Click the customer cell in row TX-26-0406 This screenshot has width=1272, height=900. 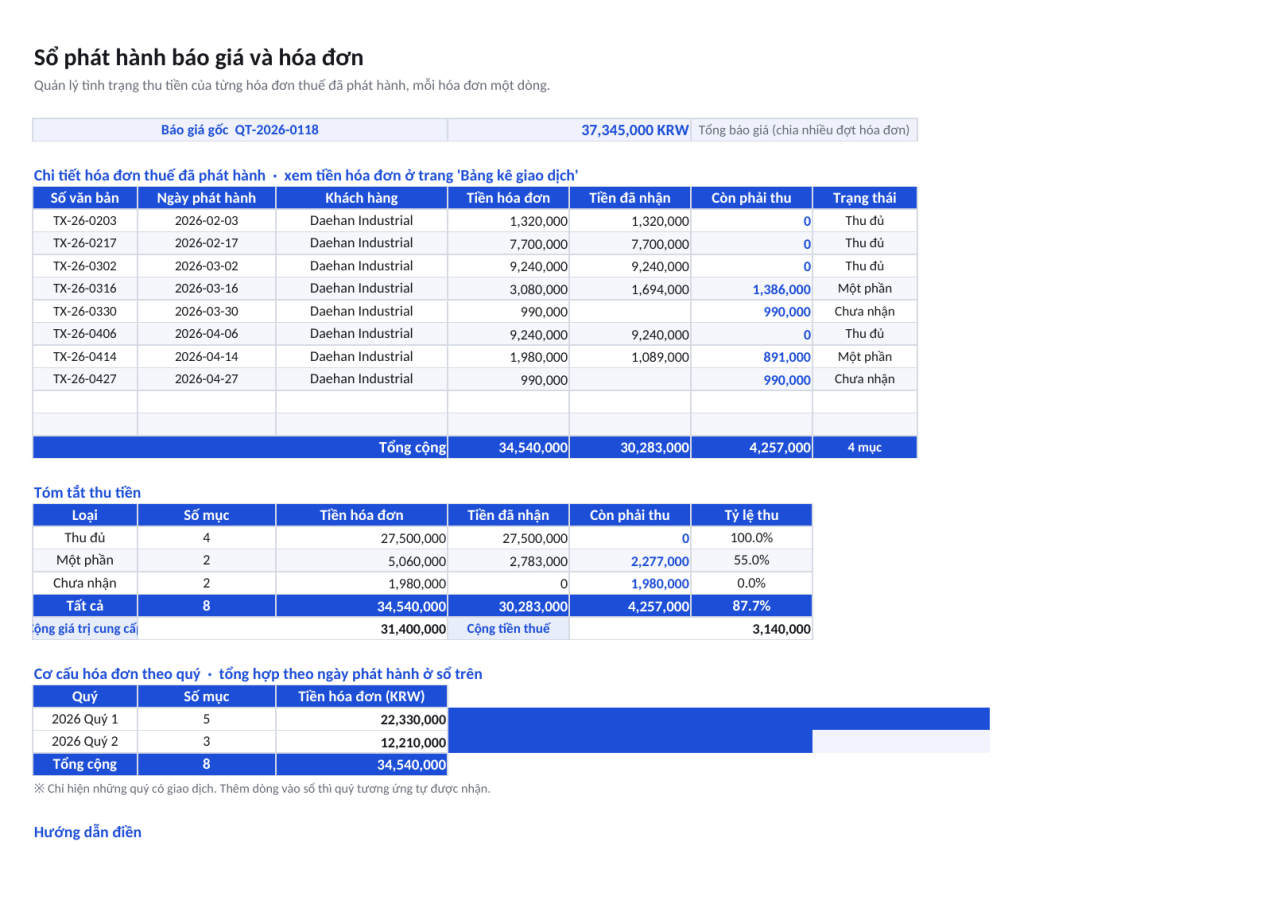361,334
